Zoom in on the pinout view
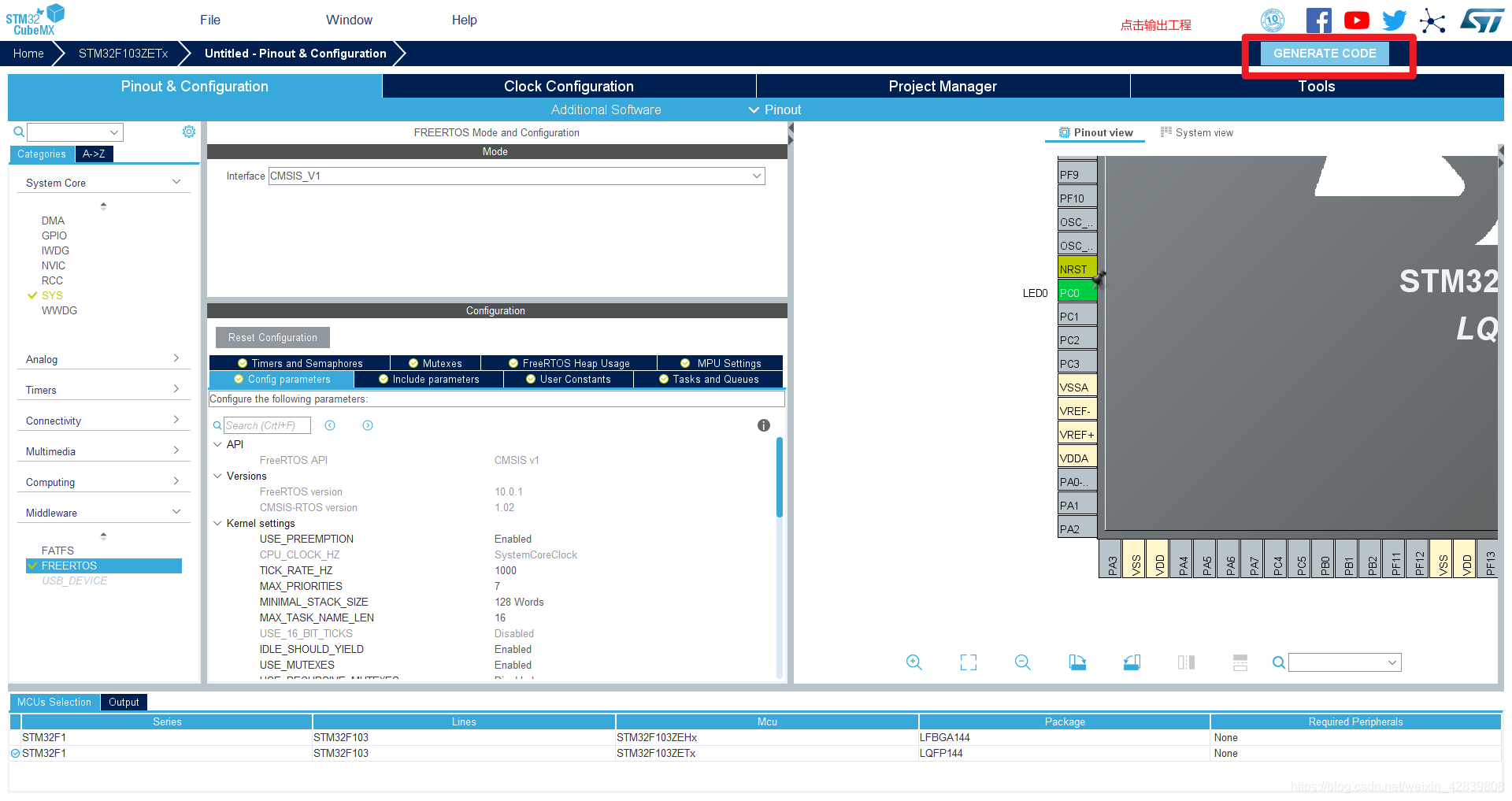This screenshot has width=1512, height=801. tap(913, 662)
